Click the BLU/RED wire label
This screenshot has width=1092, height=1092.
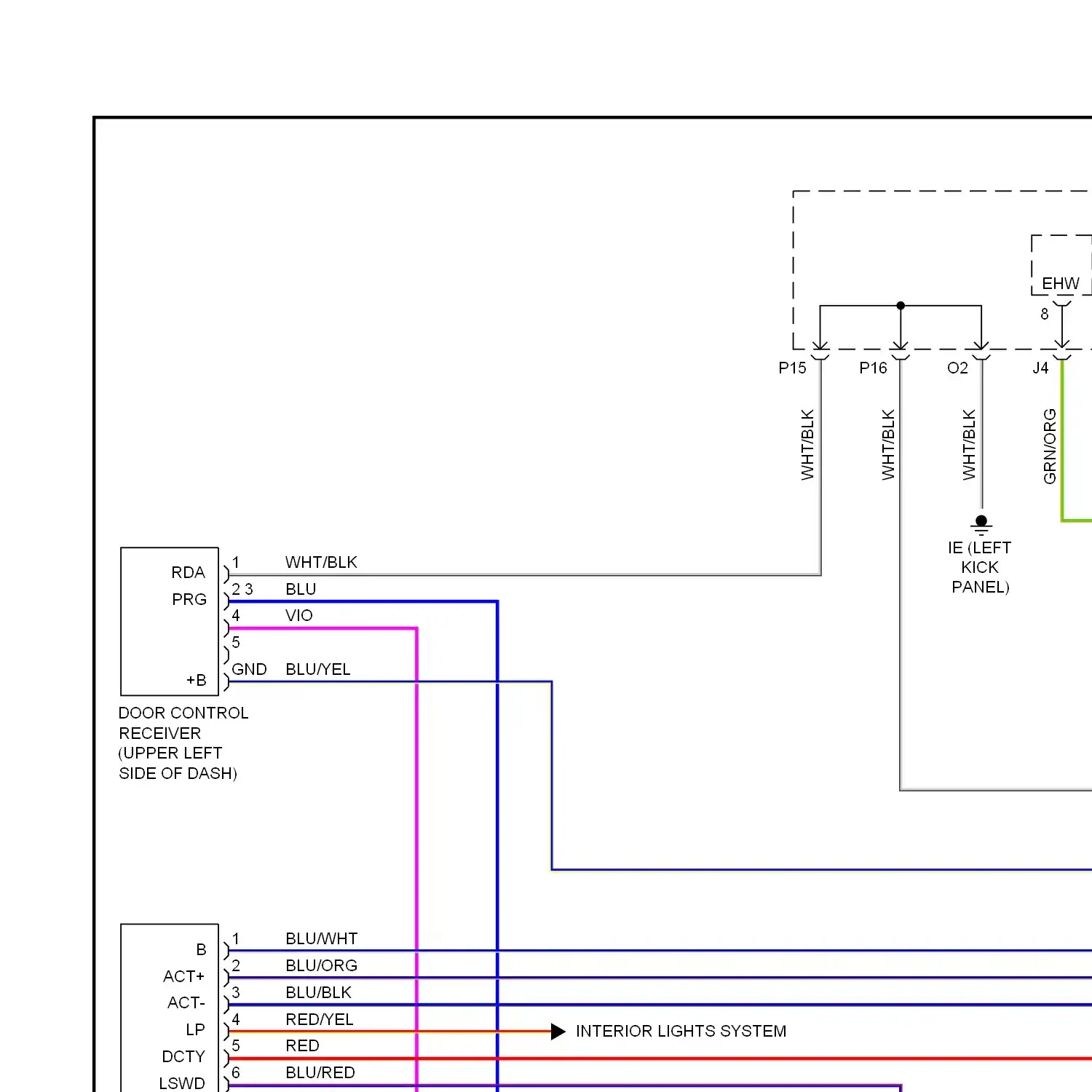320,1072
